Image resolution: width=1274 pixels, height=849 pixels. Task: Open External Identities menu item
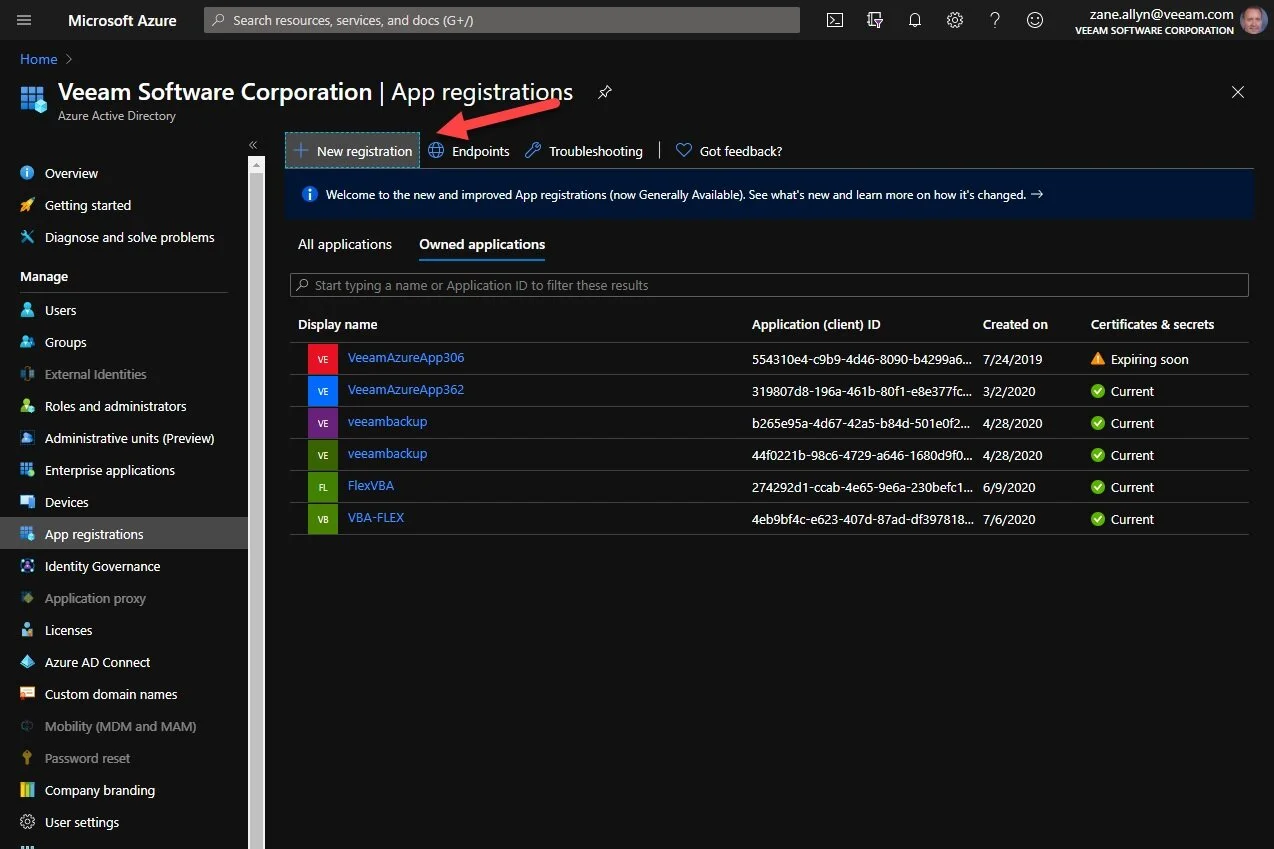96,374
